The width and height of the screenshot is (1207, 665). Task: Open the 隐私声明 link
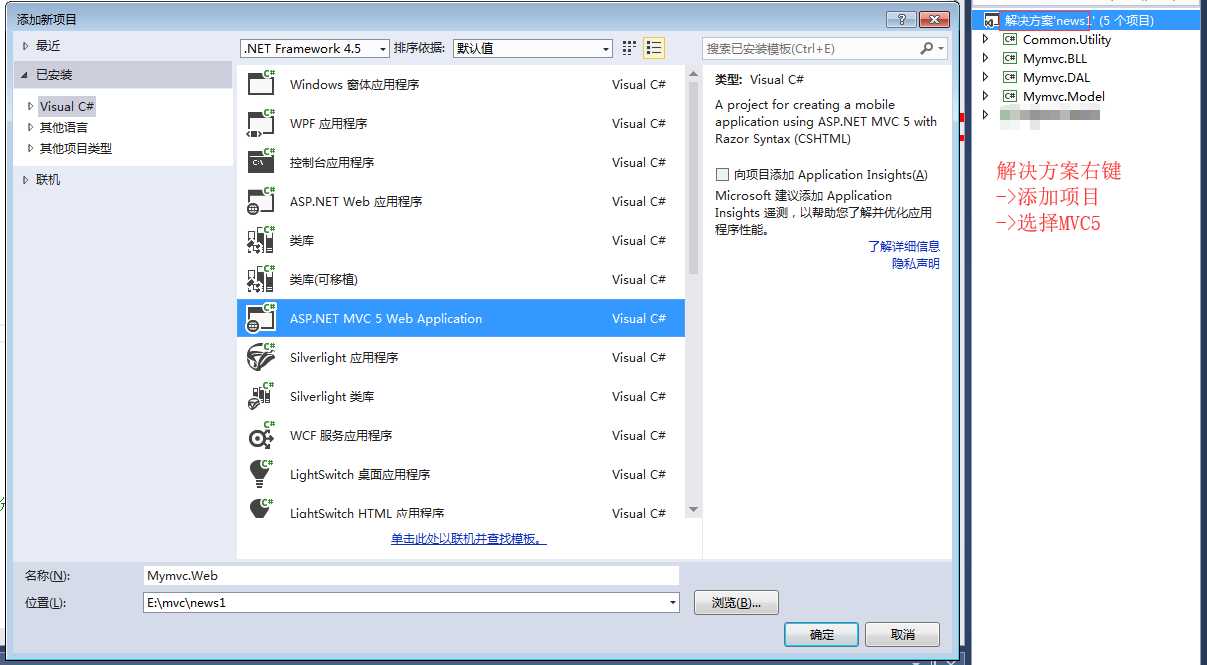(x=916, y=263)
